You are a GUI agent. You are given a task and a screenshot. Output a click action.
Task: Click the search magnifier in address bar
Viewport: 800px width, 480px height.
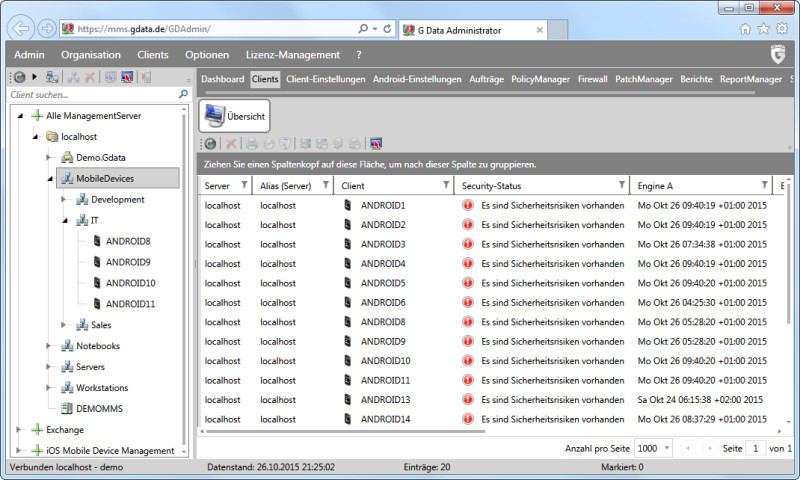(x=363, y=29)
